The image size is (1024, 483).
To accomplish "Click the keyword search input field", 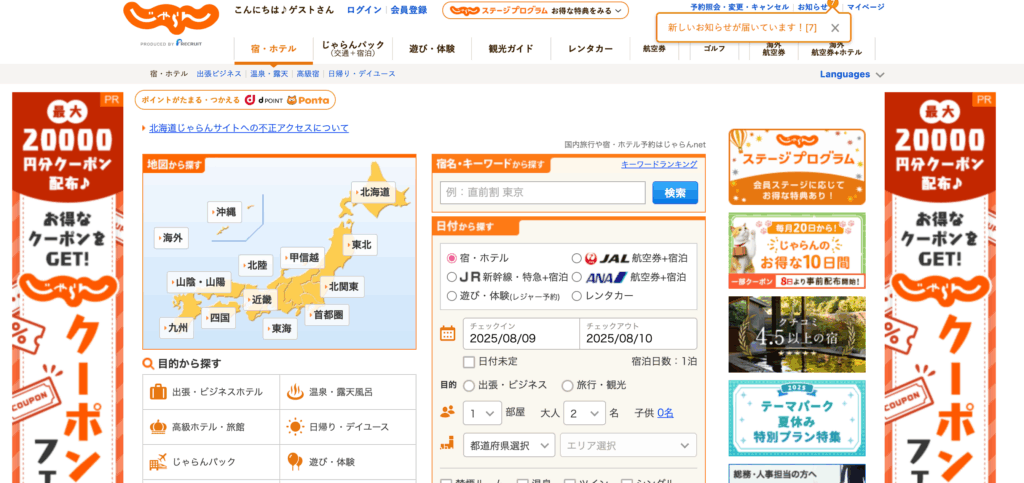I will (x=543, y=193).
